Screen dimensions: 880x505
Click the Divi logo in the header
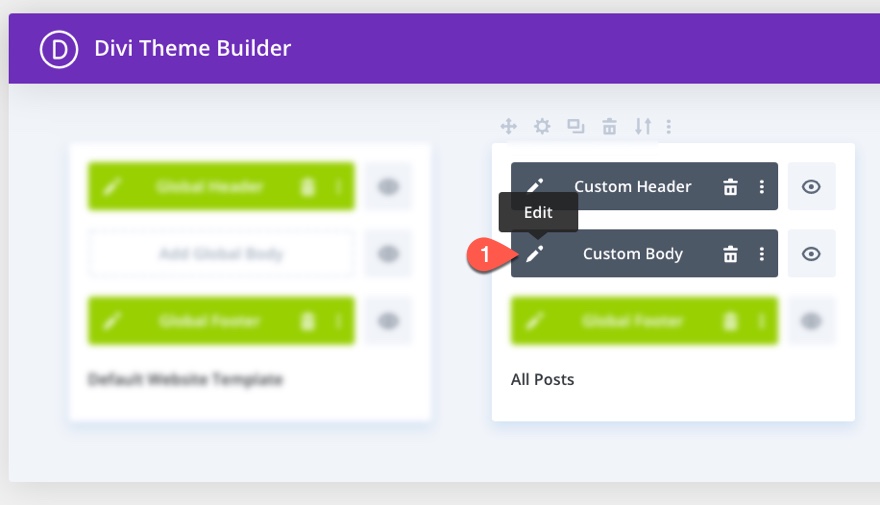[x=59, y=49]
